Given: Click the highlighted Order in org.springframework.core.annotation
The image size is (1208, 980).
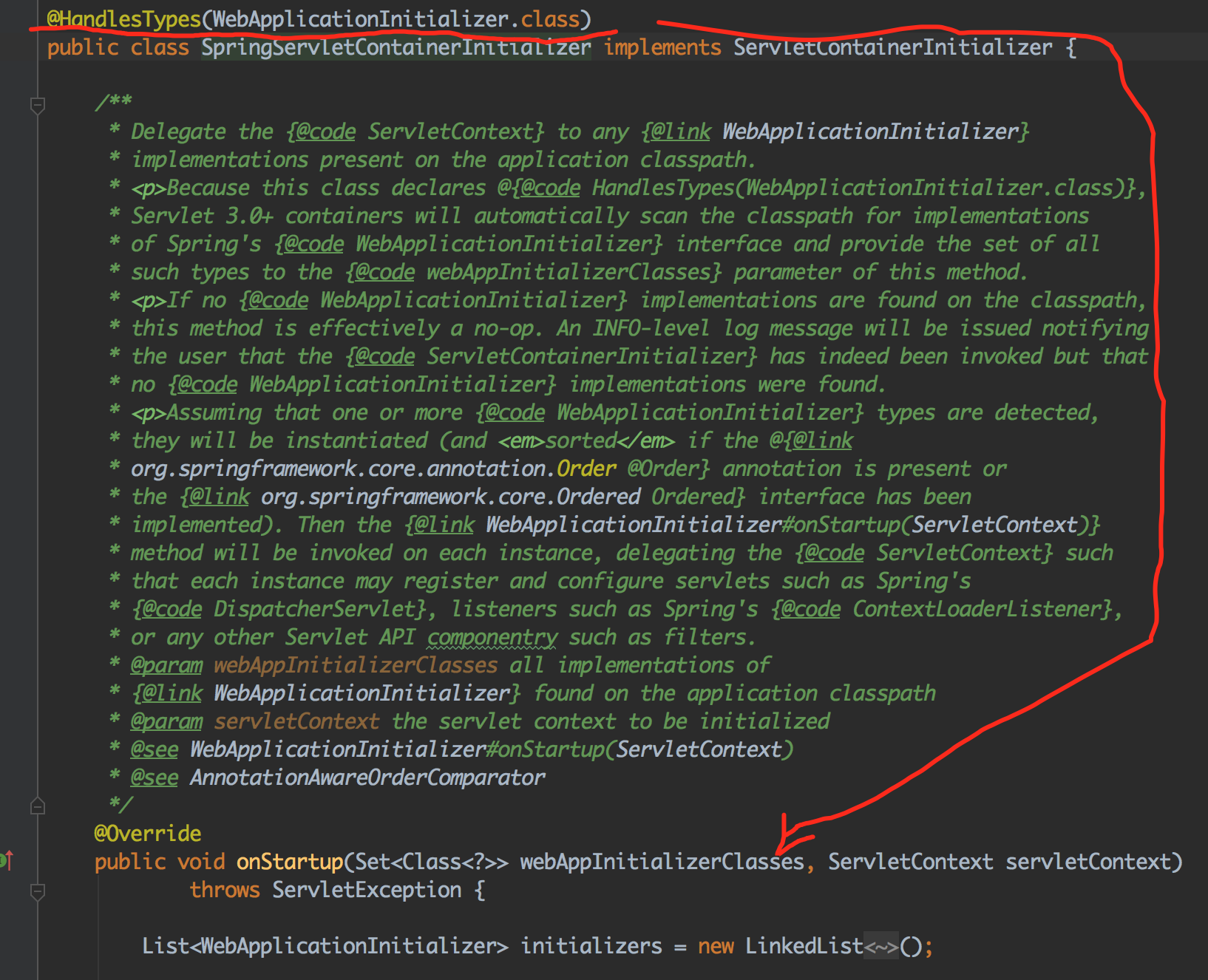Looking at the screenshot, I should (x=586, y=469).
